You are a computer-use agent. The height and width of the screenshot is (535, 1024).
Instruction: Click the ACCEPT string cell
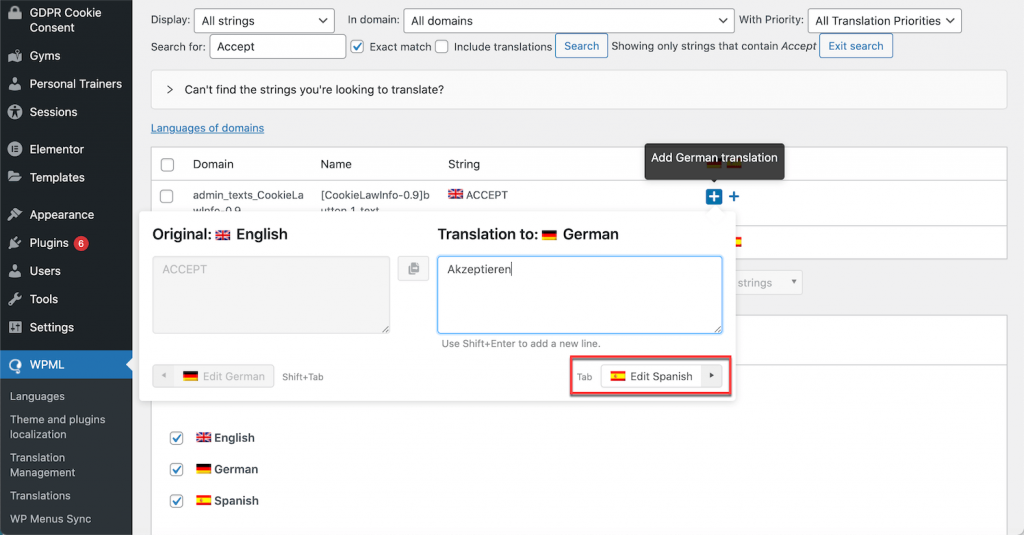[487, 195]
